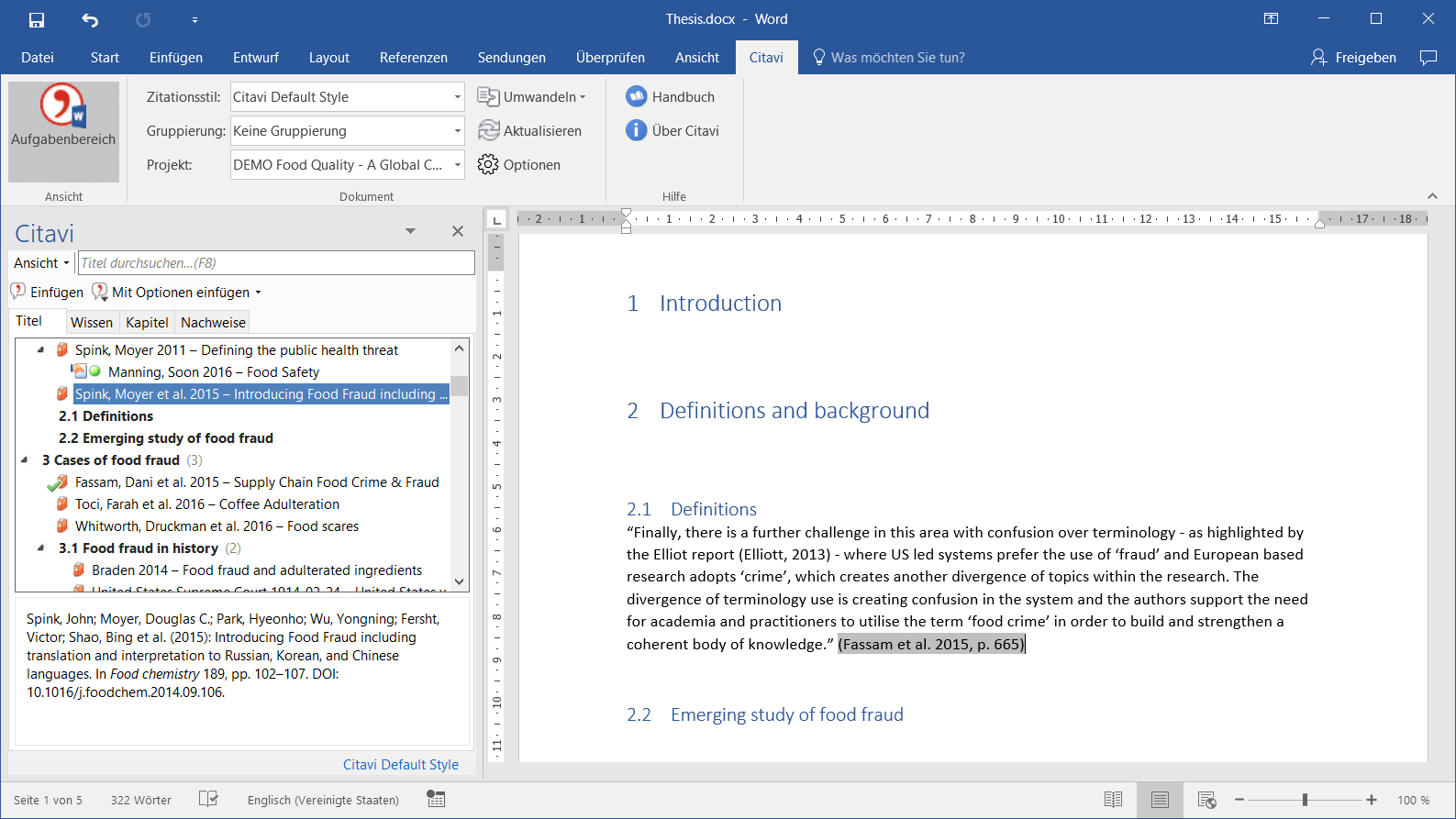The height and width of the screenshot is (819, 1456).
Task: Collapse the 3 Cases of food fraud node
Action: coord(24,460)
